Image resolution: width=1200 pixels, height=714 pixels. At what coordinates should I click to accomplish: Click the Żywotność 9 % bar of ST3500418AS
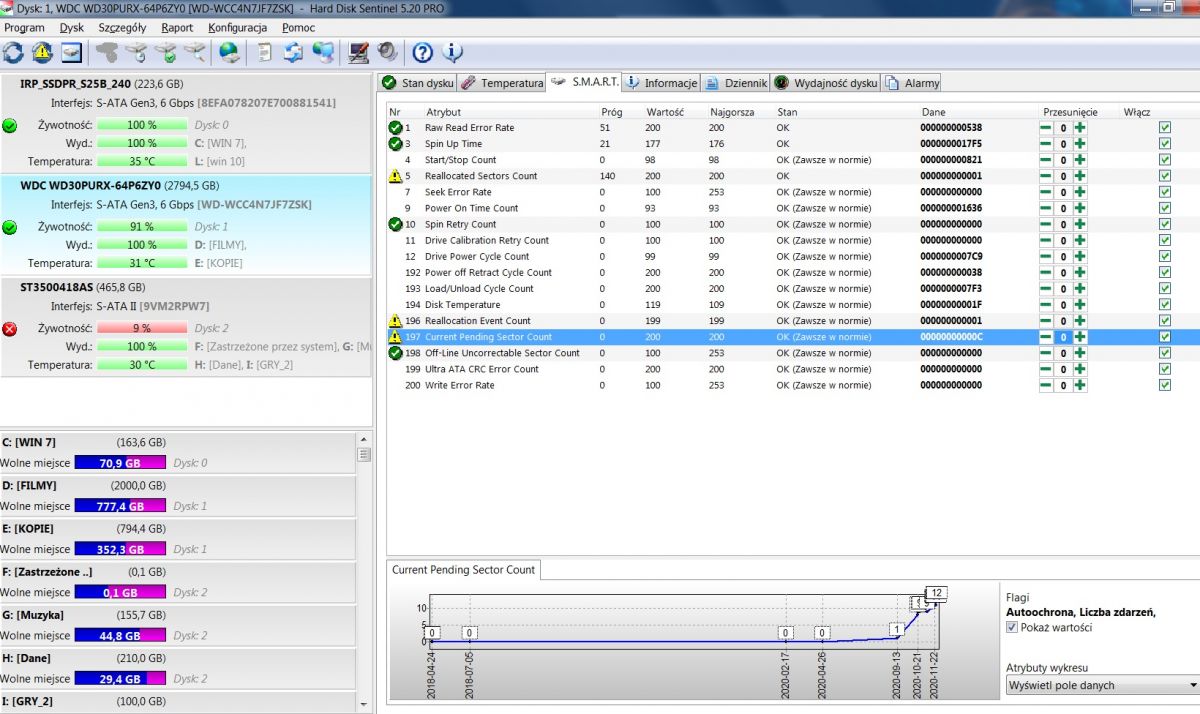tap(141, 328)
